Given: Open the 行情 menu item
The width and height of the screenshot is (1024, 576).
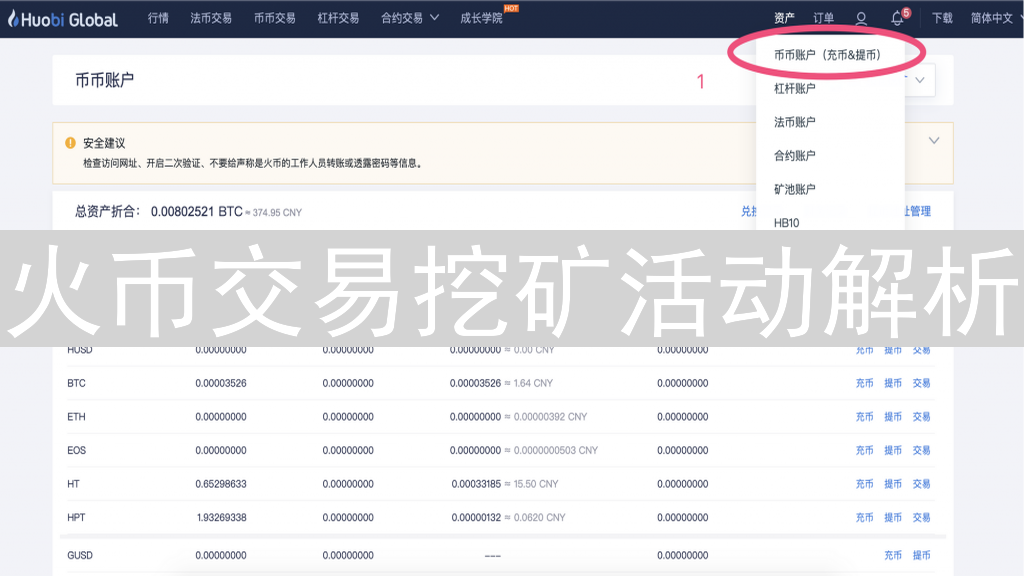Looking at the screenshot, I should coord(158,18).
